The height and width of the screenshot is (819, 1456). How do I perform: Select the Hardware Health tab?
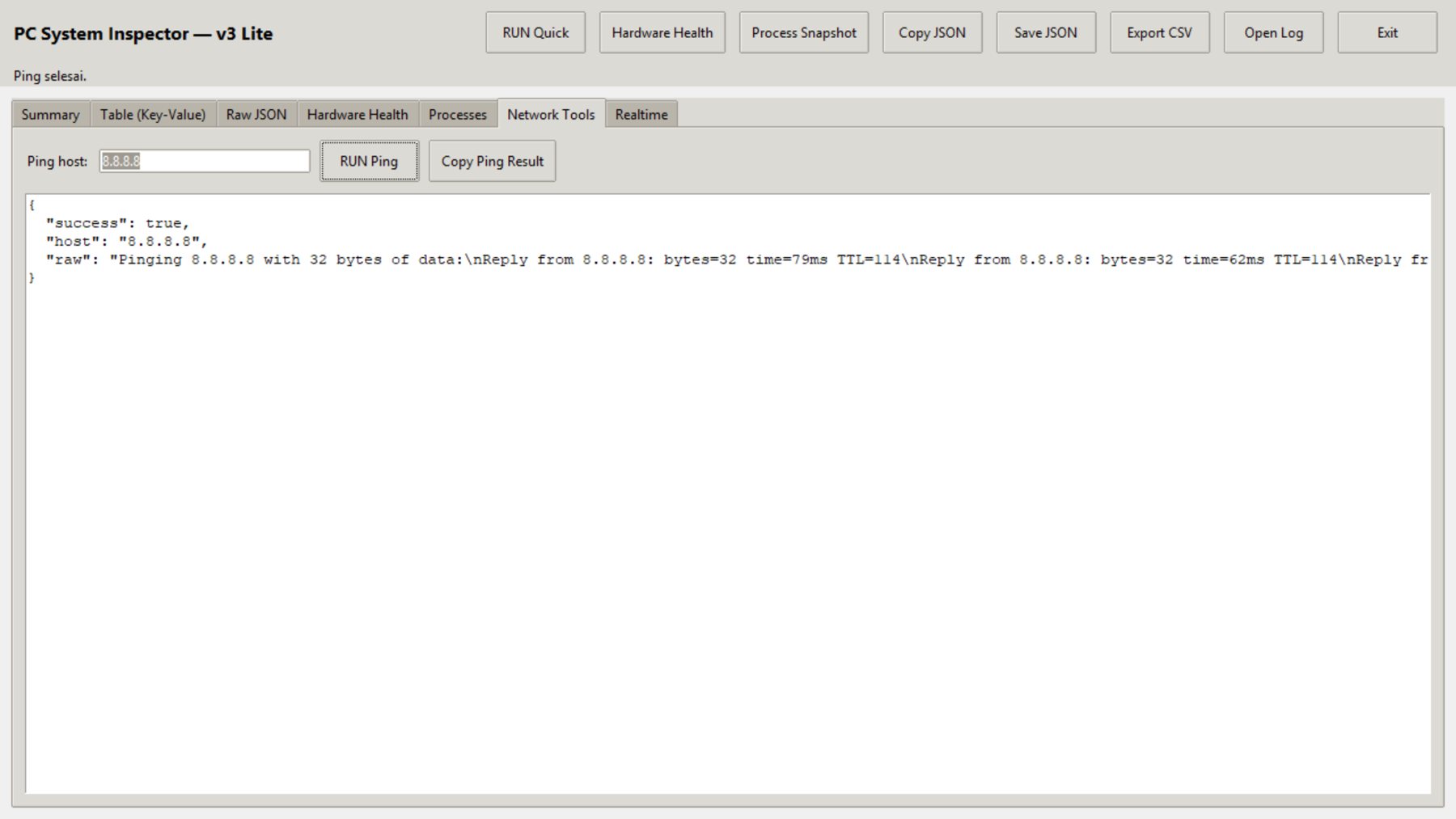point(357,115)
